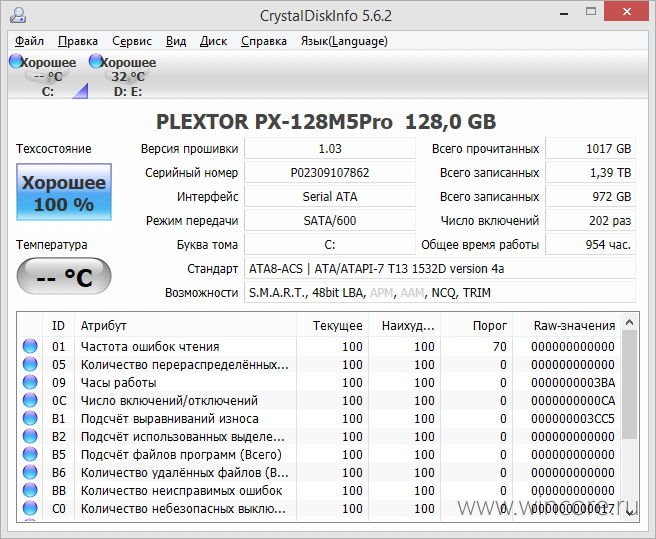The height and width of the screenshot is (539, 656).
Task: Click threshold value 70
Action: tap(500, 346)
